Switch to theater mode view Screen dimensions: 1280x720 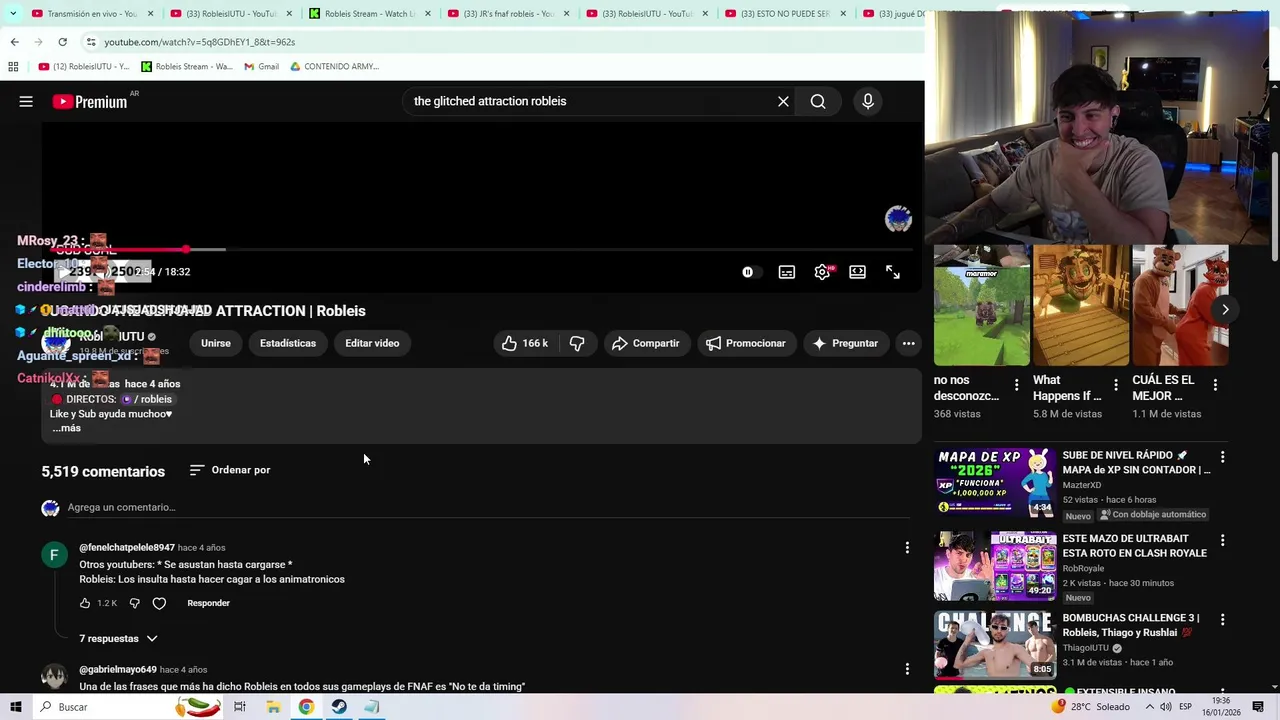tap(857, 272)
